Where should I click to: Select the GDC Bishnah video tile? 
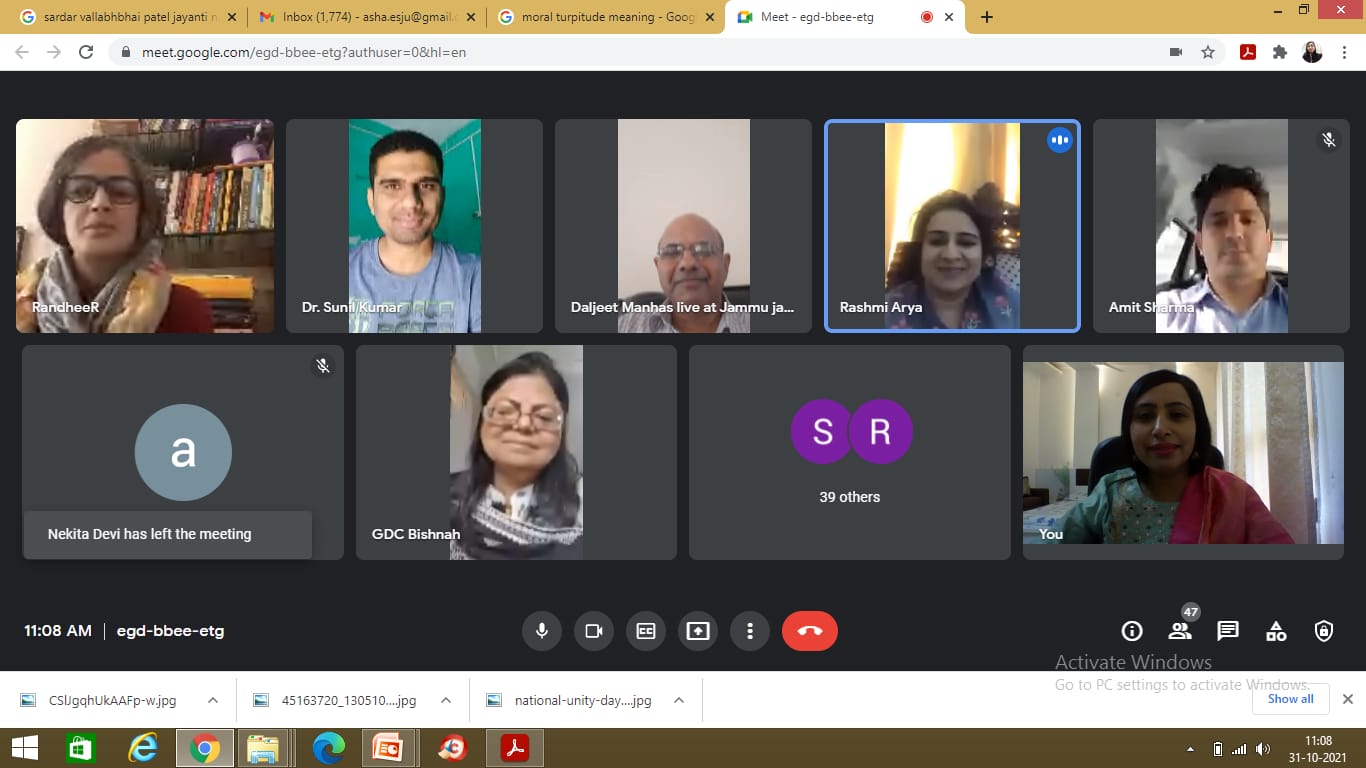point(516,452)
